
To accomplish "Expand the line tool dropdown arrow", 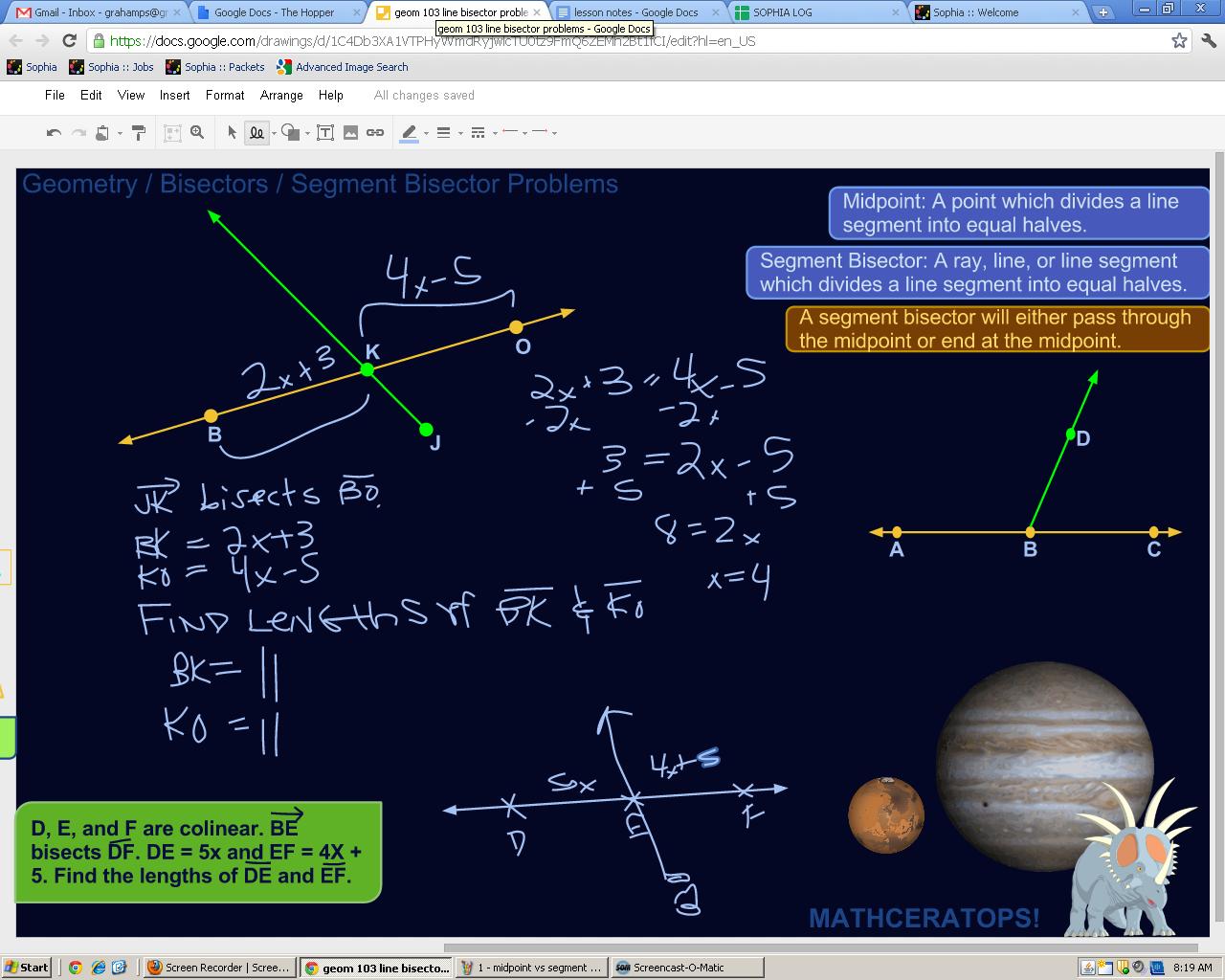I will tap(274, 134).
